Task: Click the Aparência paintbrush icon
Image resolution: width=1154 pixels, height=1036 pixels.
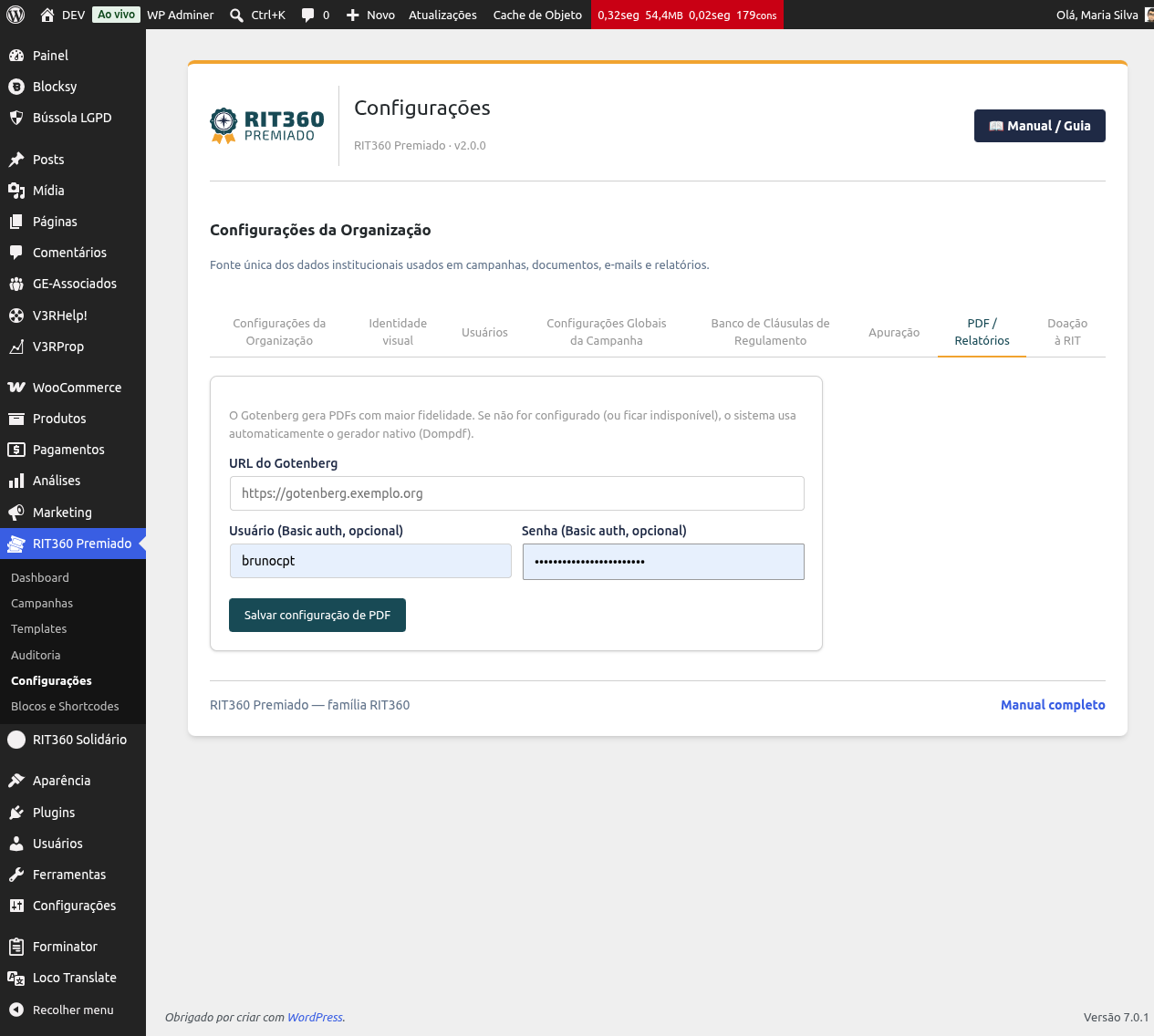Action: pos(16,781)
